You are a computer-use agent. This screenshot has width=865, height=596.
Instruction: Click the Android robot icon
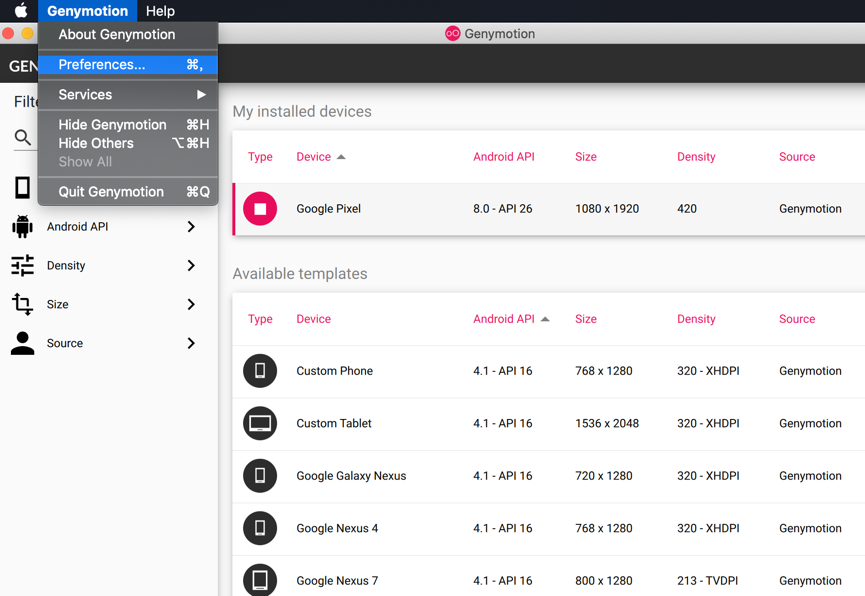(x=22, y=226)
